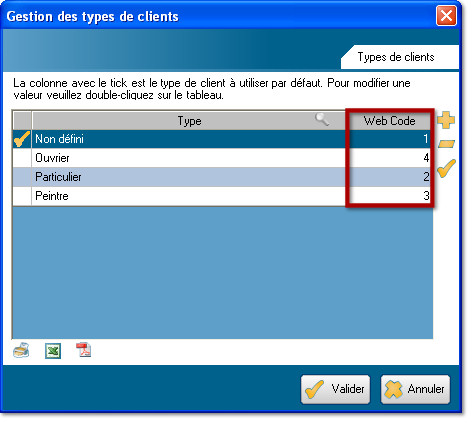Click the default tick on Non défini row
This screenshot has height=423, width=472.
pyautogui.click(x=22, y=139)
